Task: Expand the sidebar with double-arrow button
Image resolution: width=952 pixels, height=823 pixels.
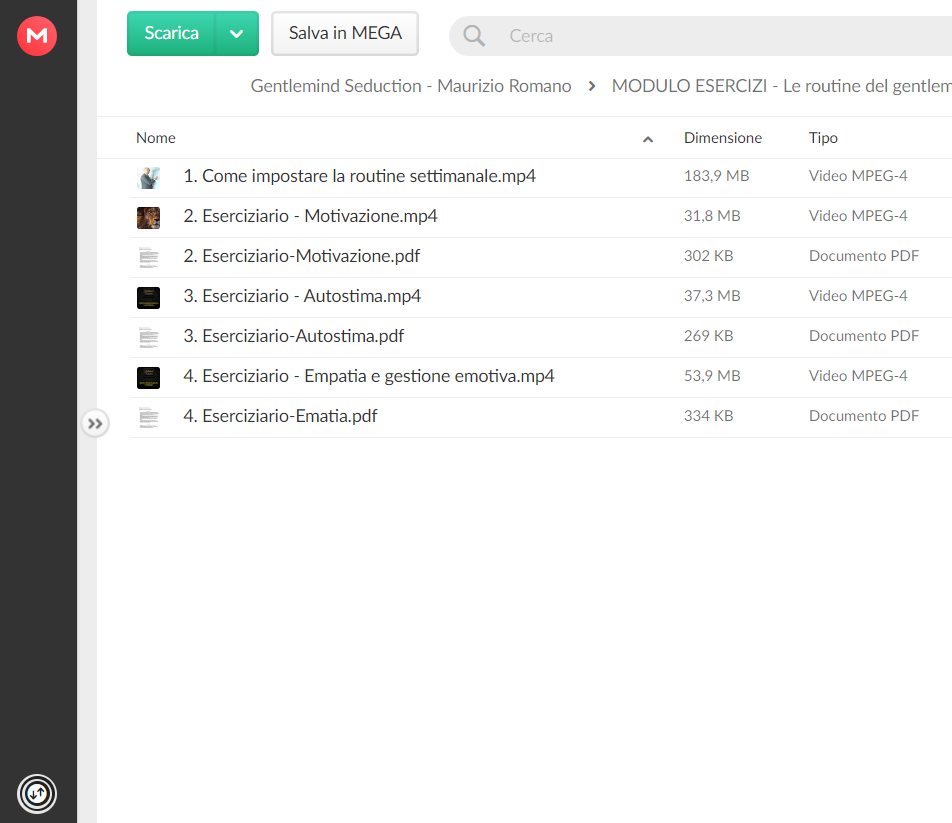Action: tap(95, 424)
